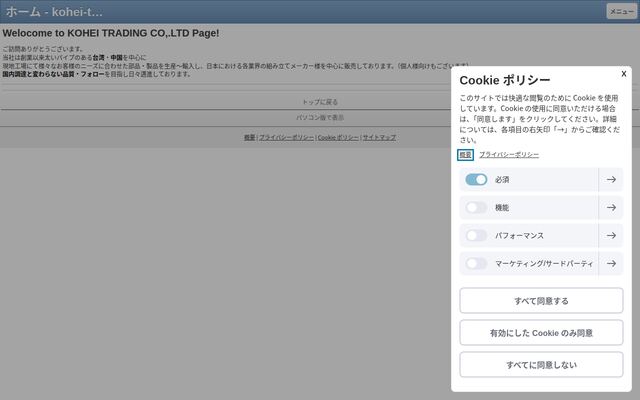Click 有効にした Cookie のみ同意 button
The image size is (640, 400).
point(541,333)
